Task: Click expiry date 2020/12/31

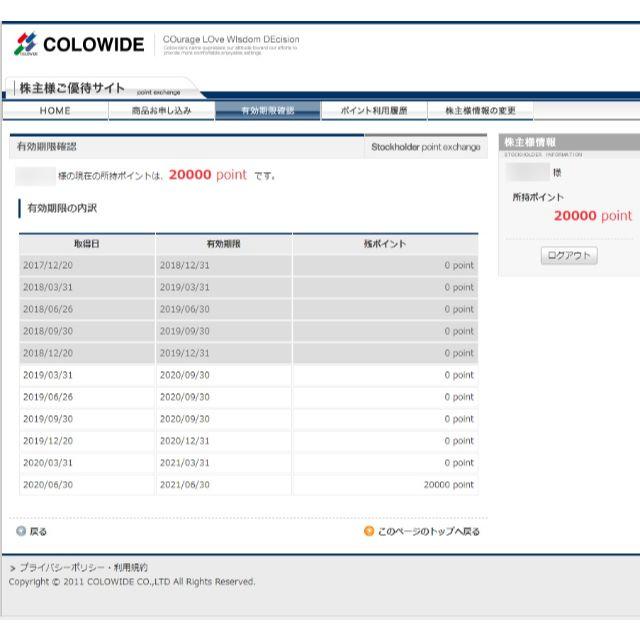Action: [x=184, y=441]
